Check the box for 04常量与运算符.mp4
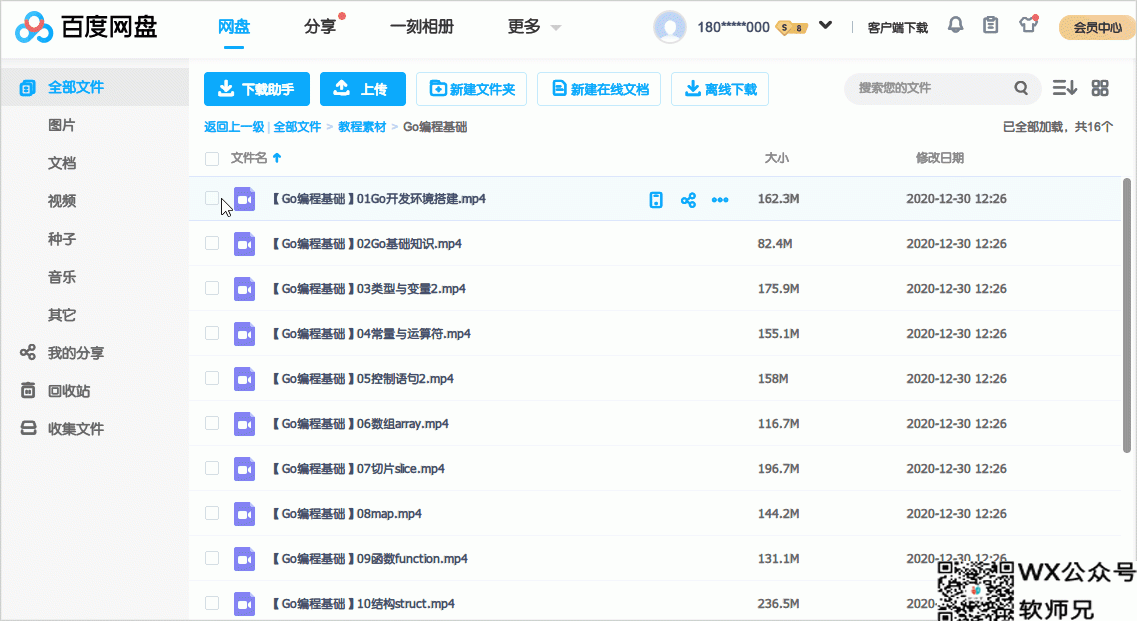 coord(212,333)
